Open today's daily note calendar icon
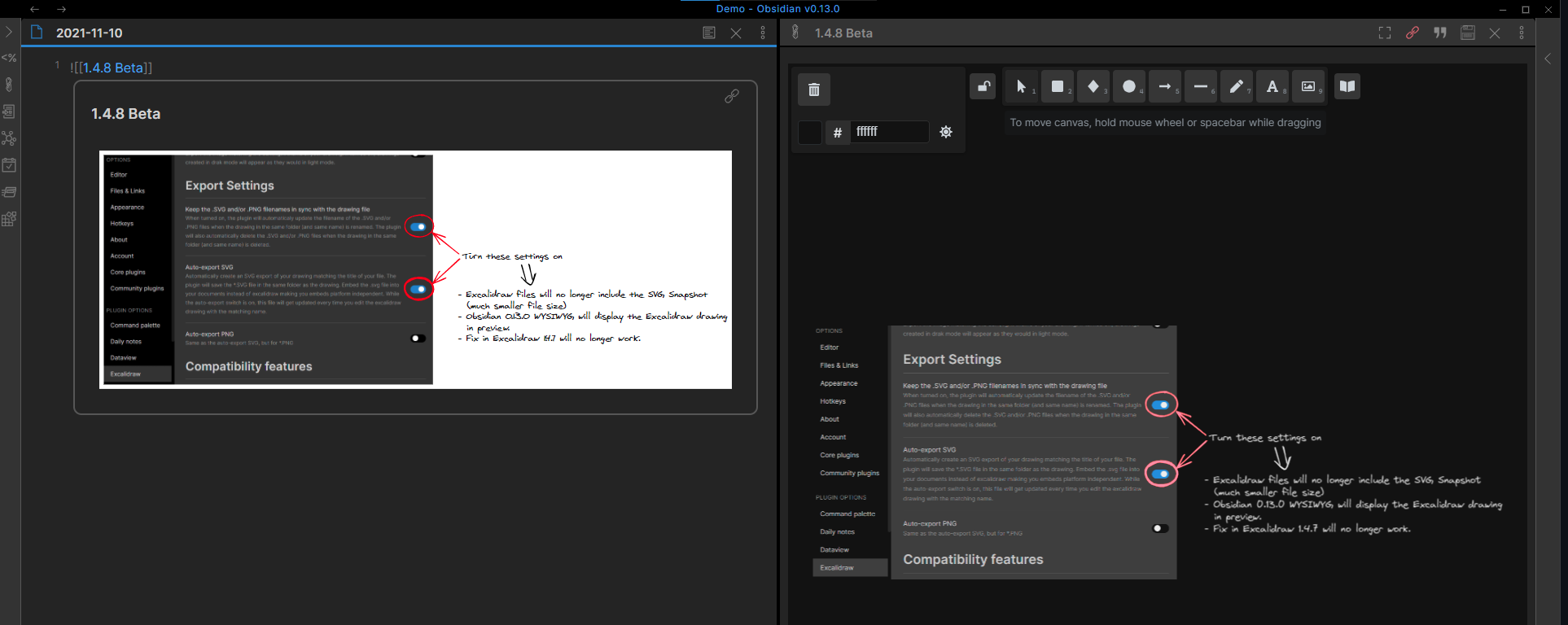 pyautogui.click(x=9, y=165)
